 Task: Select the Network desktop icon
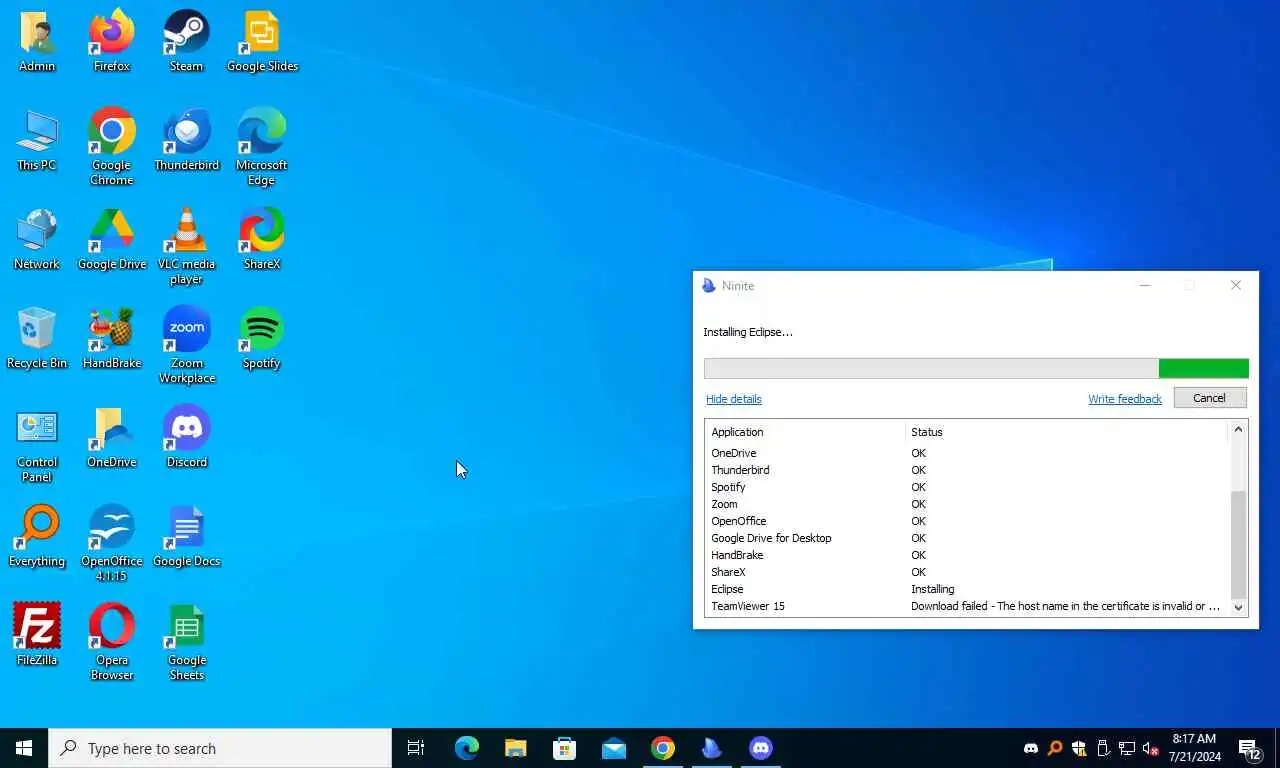coord(37,240)
